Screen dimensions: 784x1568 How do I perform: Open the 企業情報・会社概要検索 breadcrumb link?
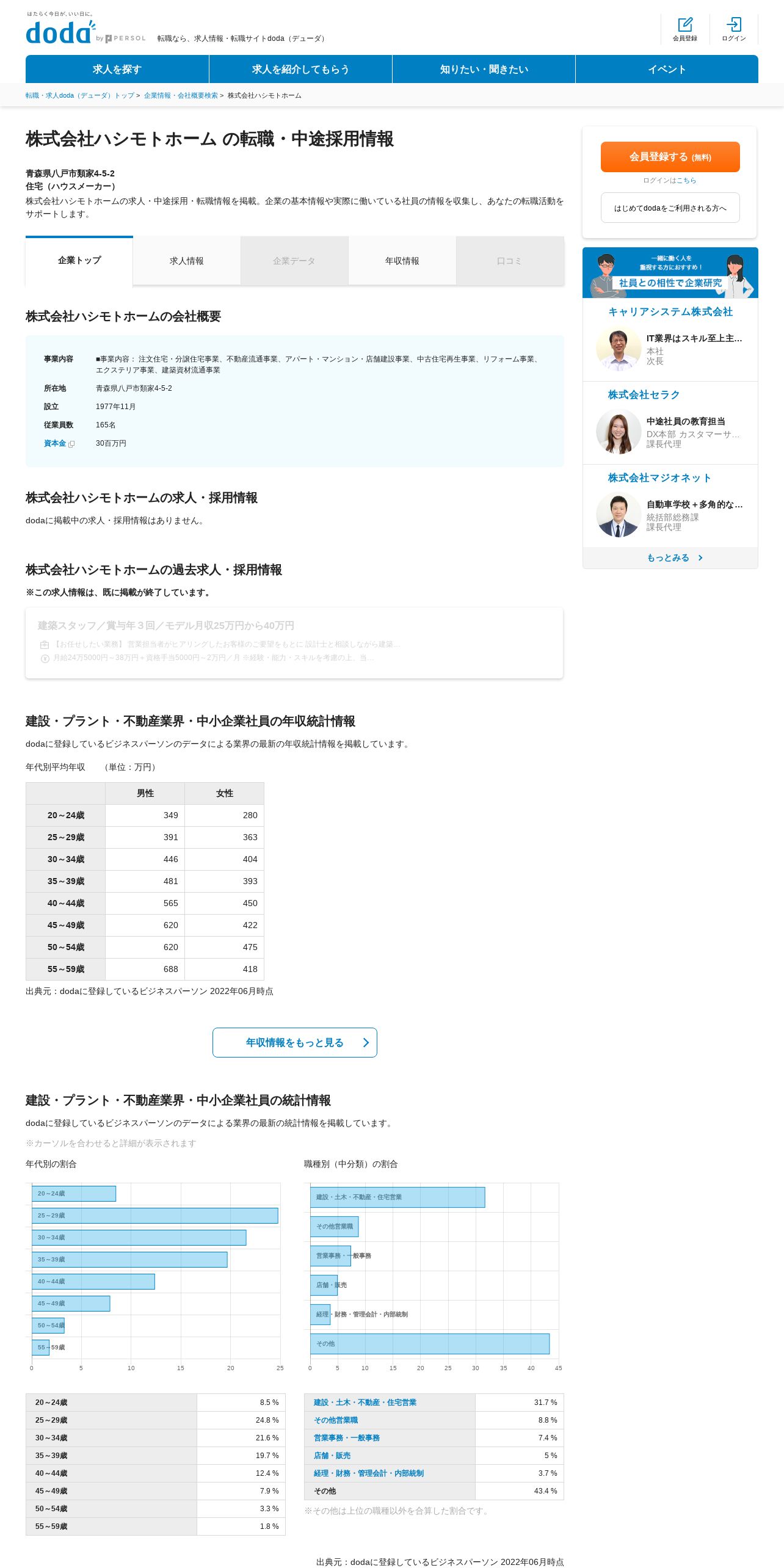click(181, 95)
